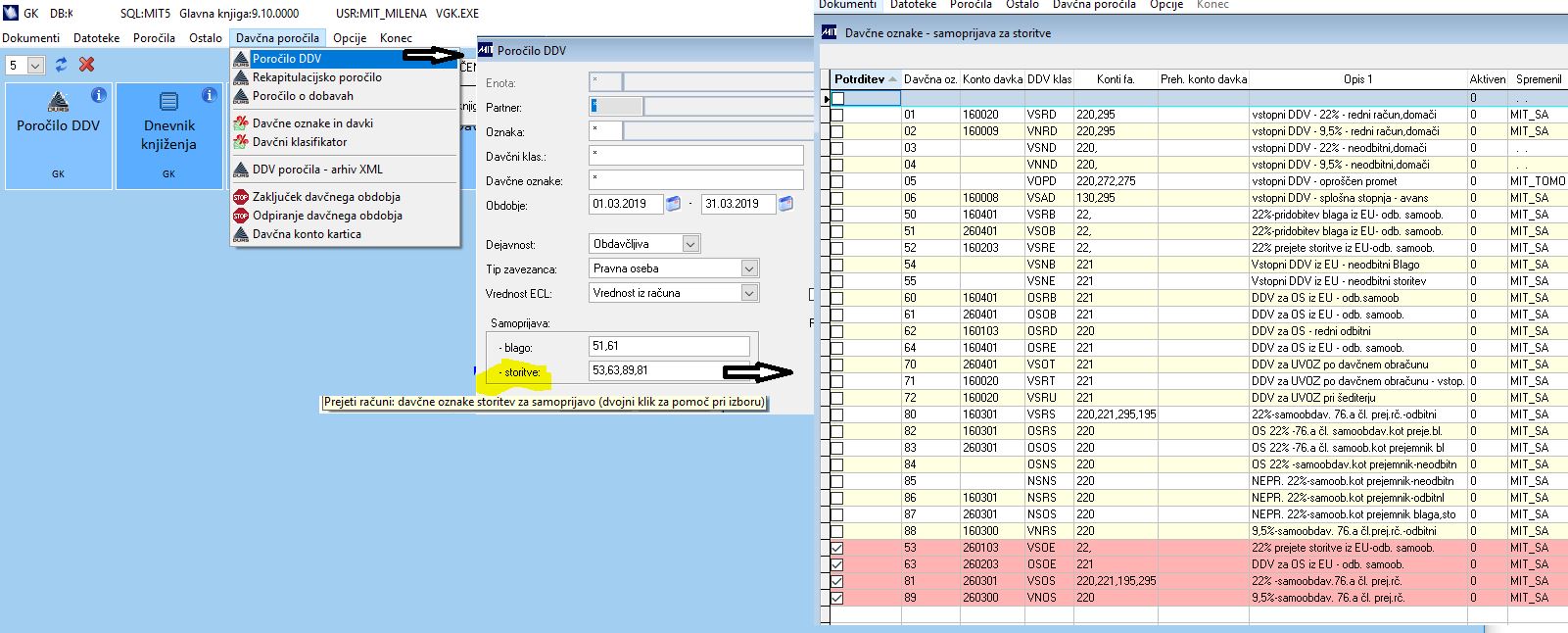
Task: Sort by the Opis 1 column header
Action: click(1357, 79)
